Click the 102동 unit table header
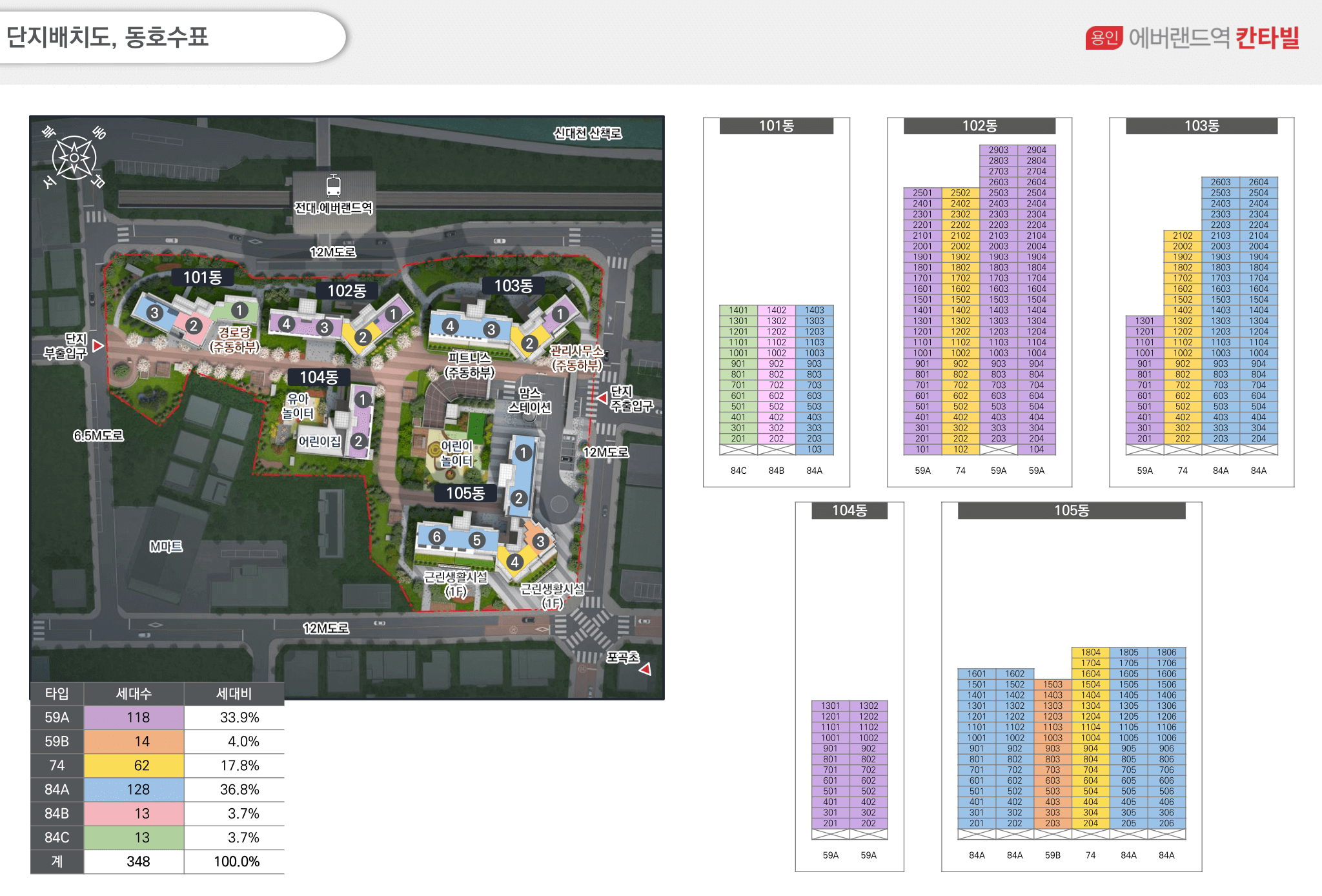1322x896 pixels. [x=979, y=126]
